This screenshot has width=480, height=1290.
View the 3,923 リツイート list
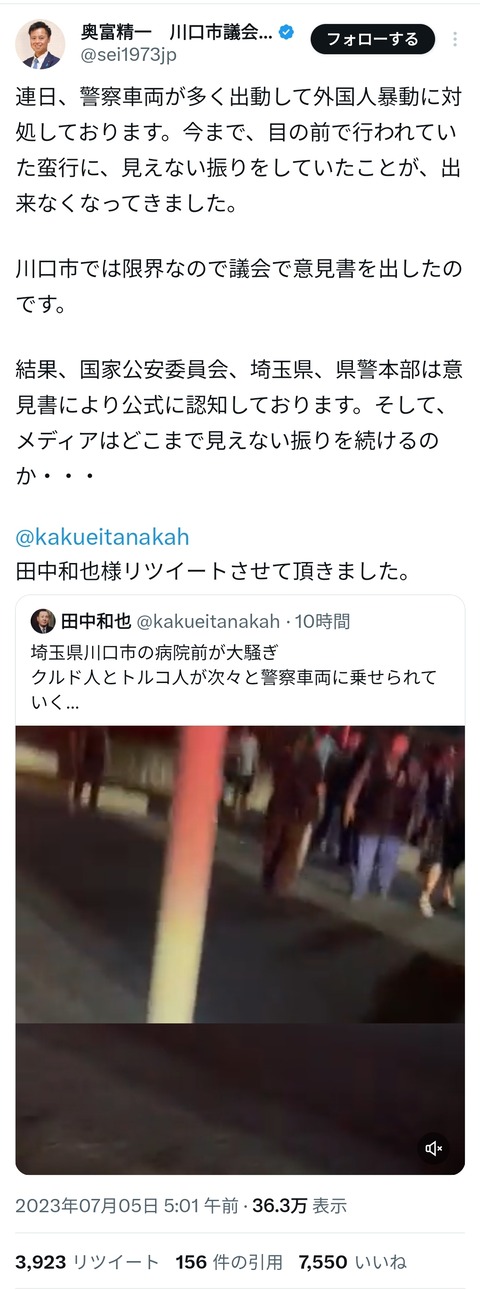click(x=87, y=1263)
